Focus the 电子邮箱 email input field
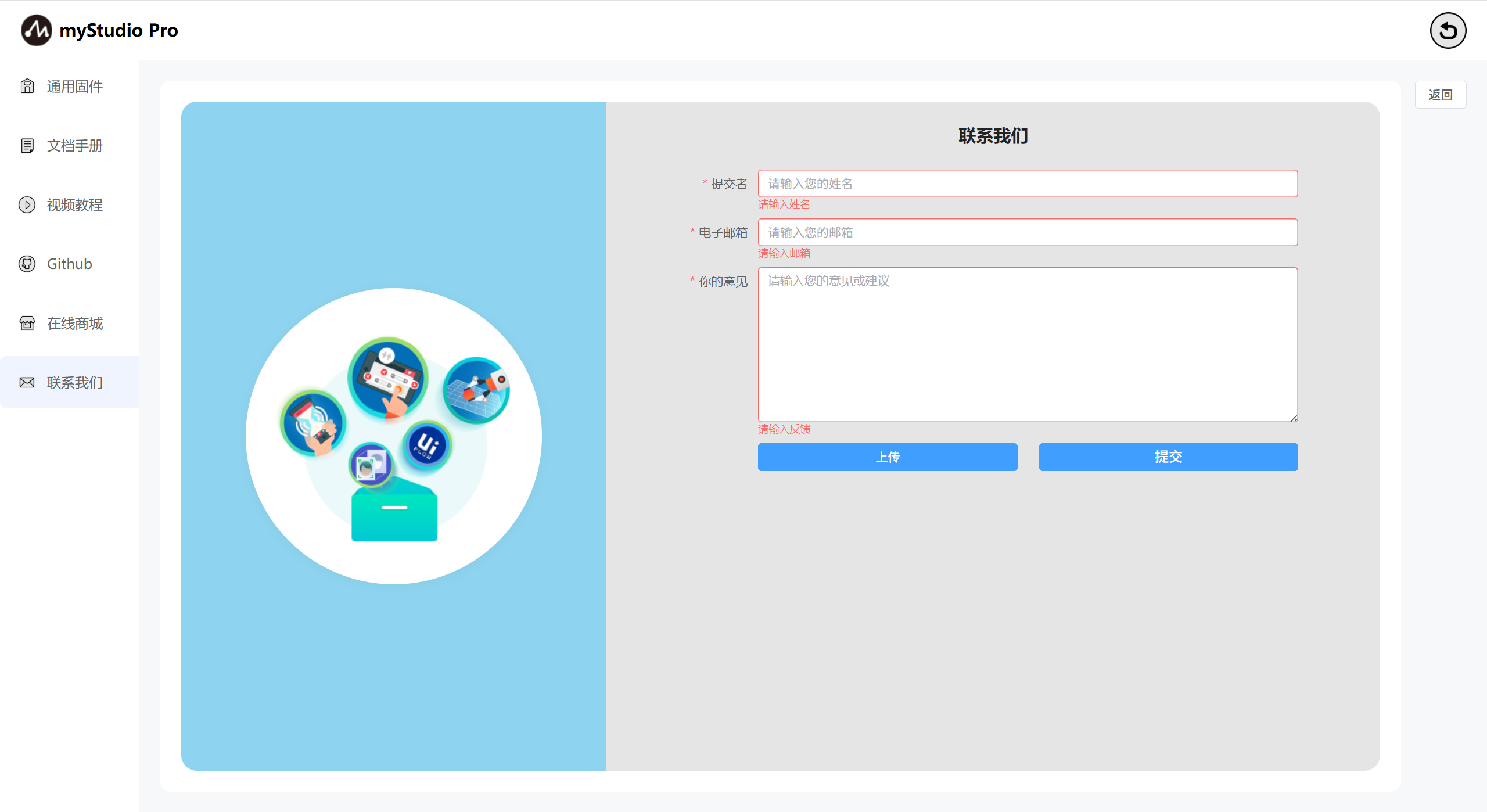Screen dimensions: 1487x812 click(x=1027, y=232)
